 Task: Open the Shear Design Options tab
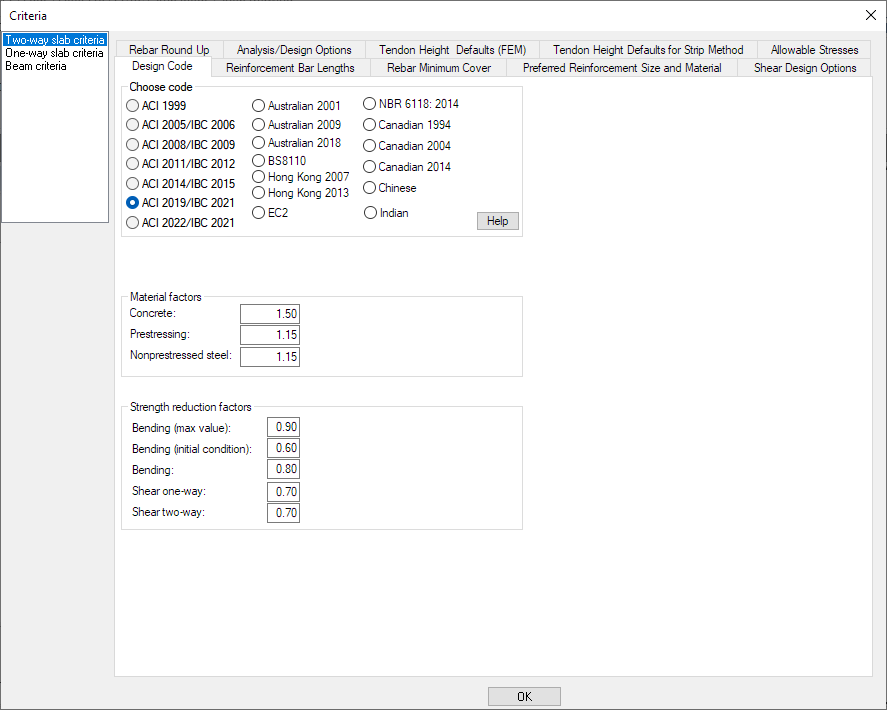[x=804, y=68]
